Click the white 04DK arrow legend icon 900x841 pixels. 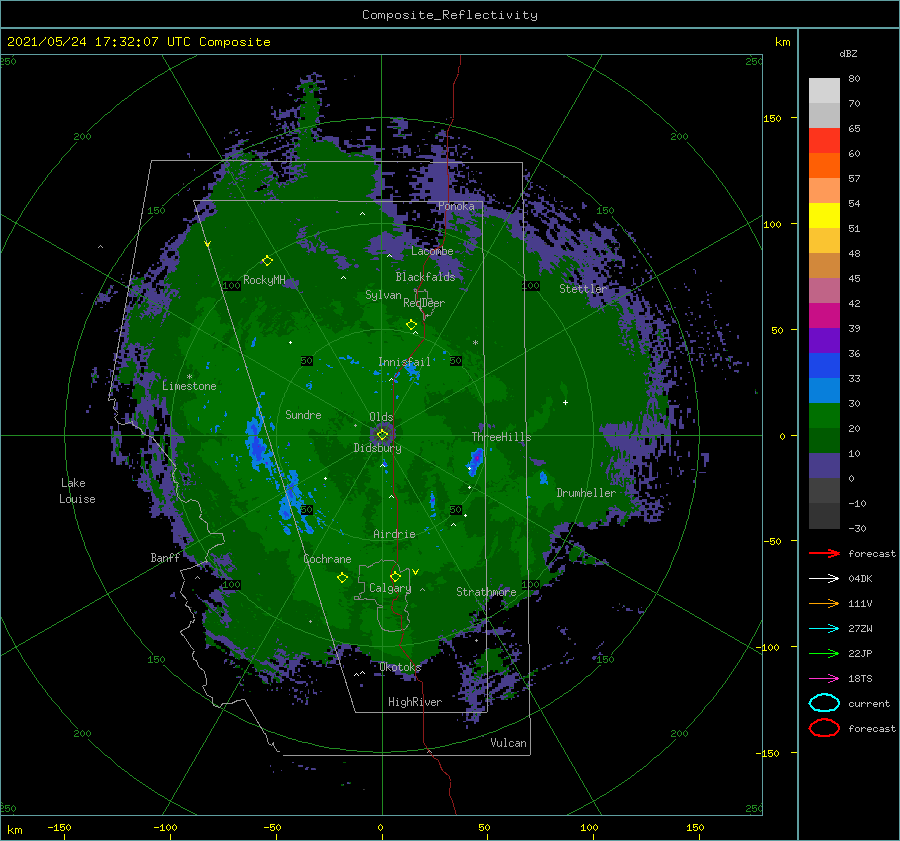824,578
